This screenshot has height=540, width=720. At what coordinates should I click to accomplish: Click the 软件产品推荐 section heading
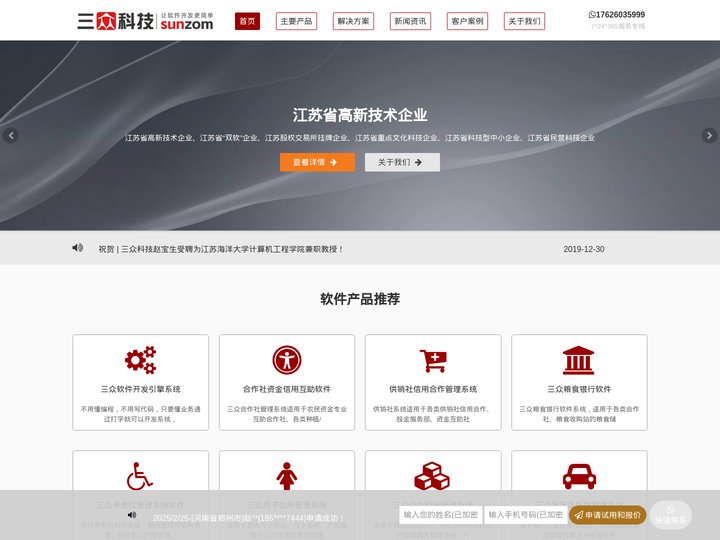click(360, 299)
